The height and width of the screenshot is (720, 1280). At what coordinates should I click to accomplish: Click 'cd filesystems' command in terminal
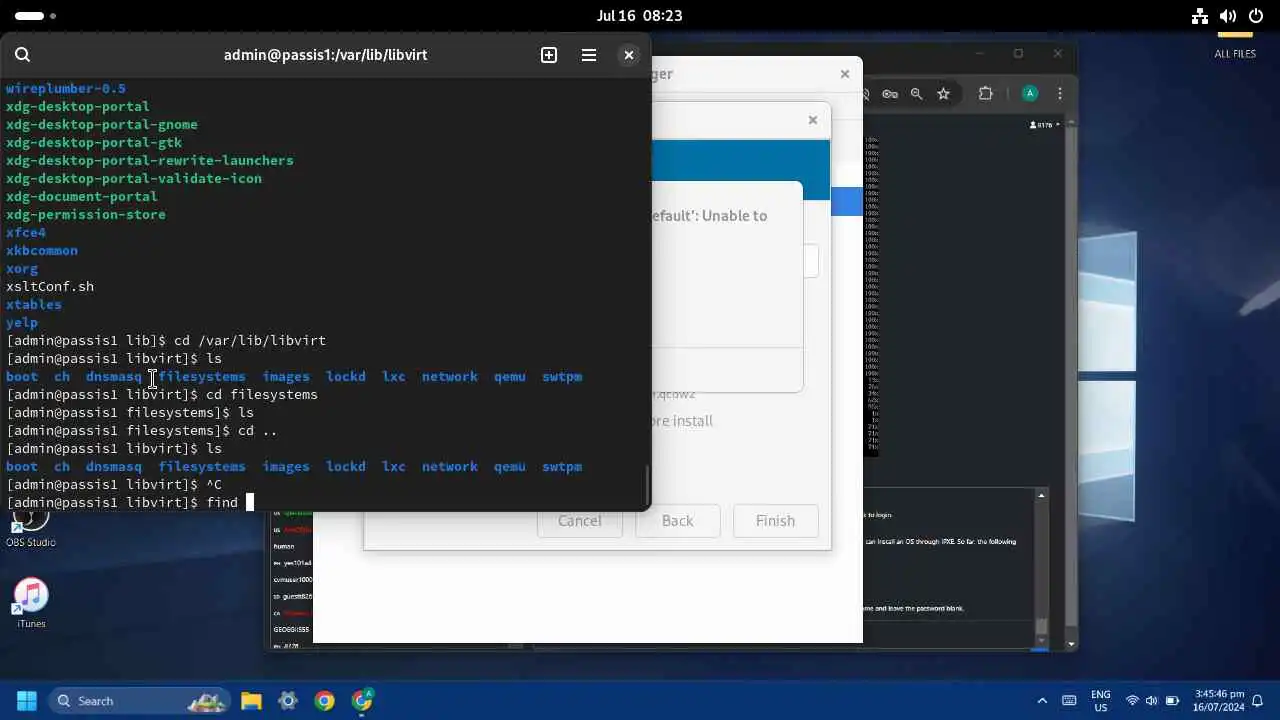[262, 395]
